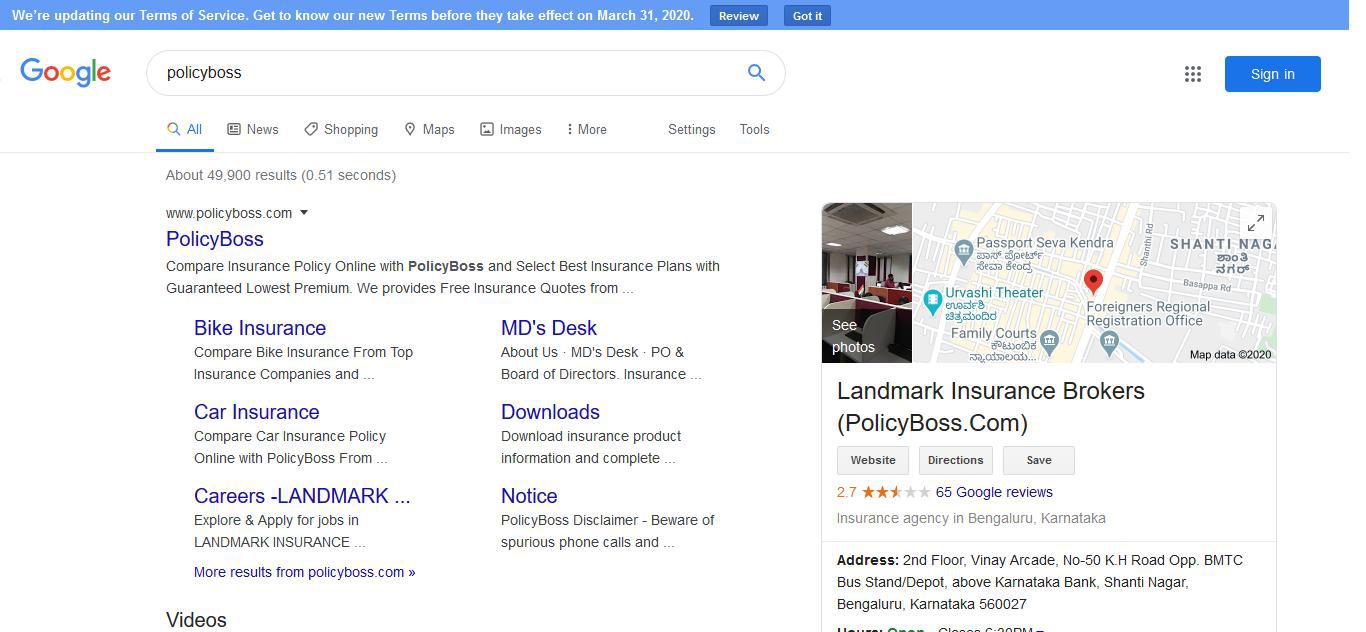Open the search Tools options
The width and height of the screenshot is (1366, 632).
coord(754,129)
